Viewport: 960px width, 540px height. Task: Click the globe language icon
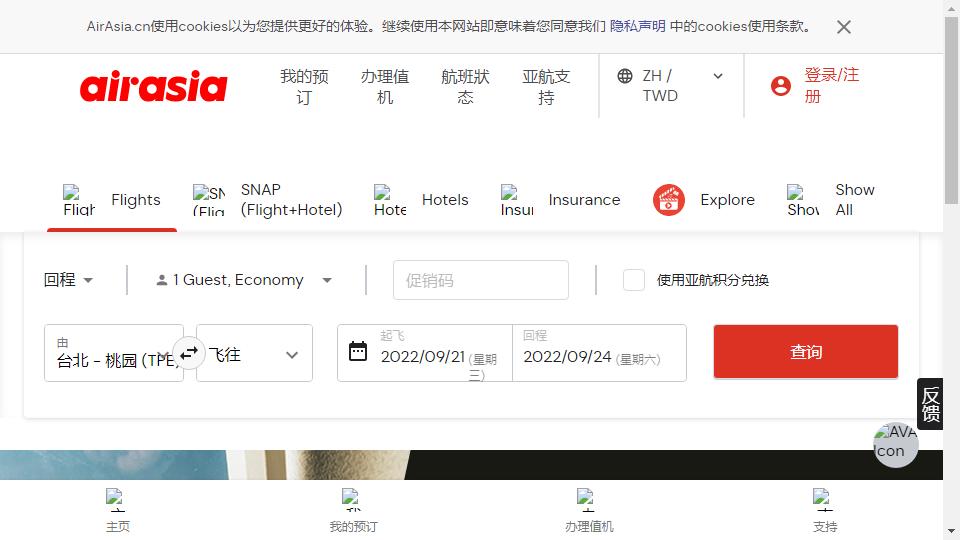(624, 76)
